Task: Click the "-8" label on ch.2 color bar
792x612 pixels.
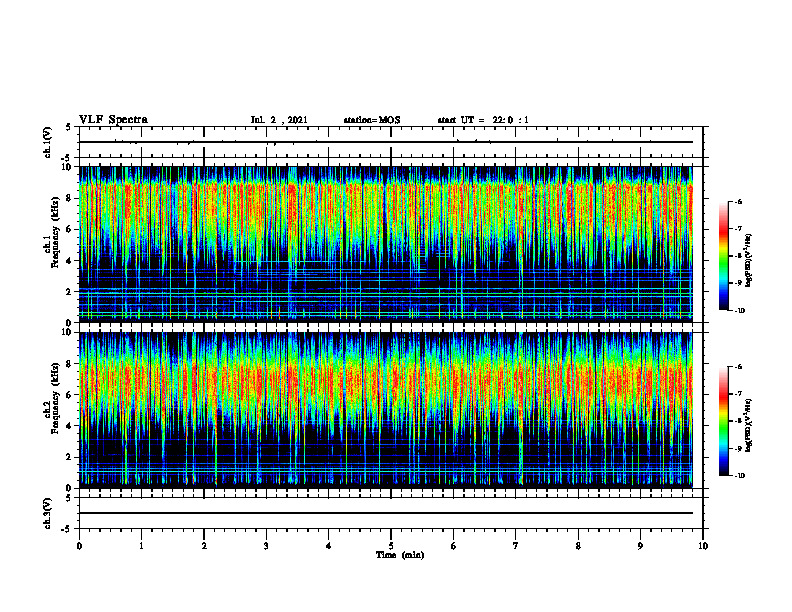Action: (x=738, y=421)
